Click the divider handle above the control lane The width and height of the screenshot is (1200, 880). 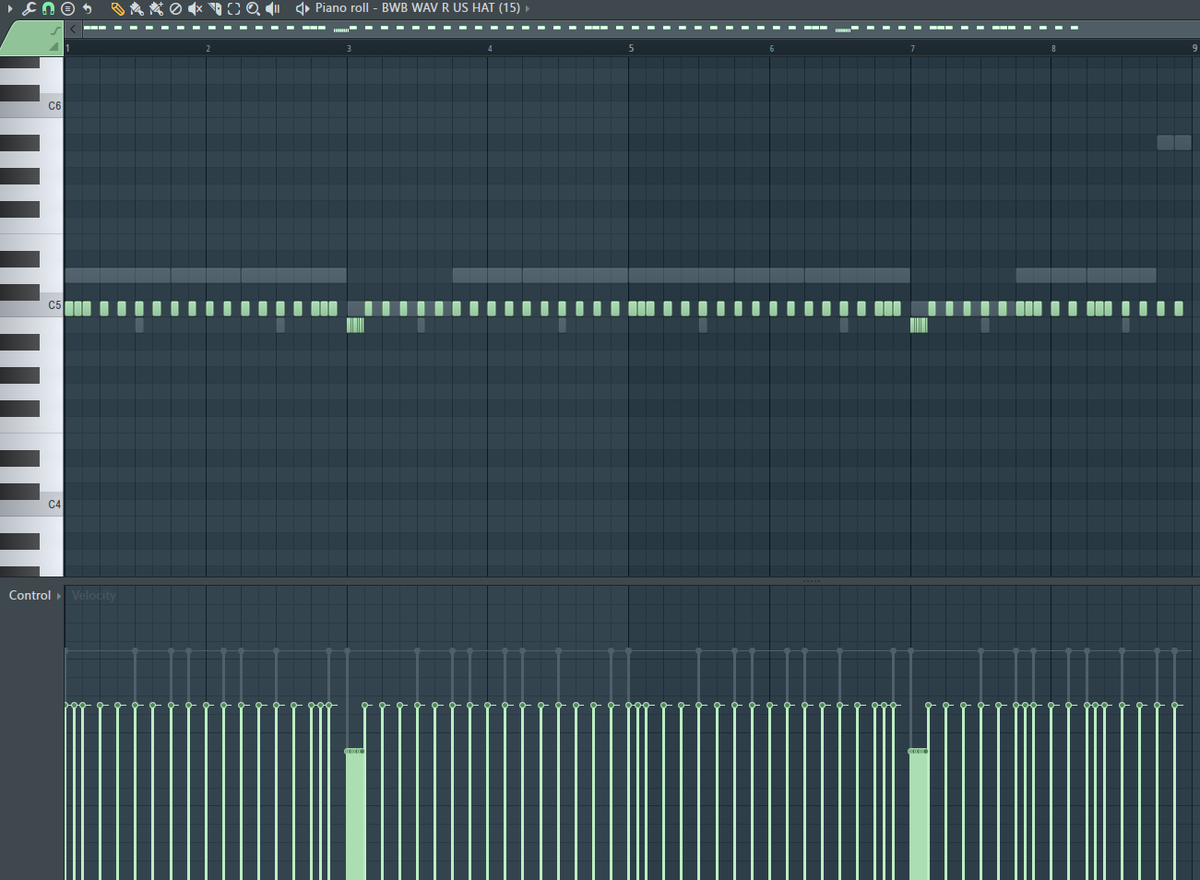(811, 580)
